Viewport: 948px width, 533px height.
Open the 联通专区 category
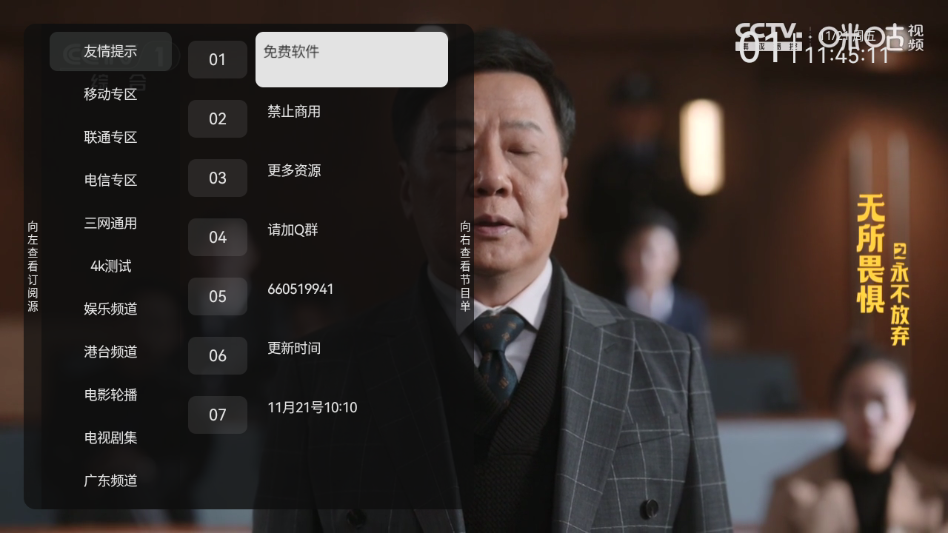(111, 137)
